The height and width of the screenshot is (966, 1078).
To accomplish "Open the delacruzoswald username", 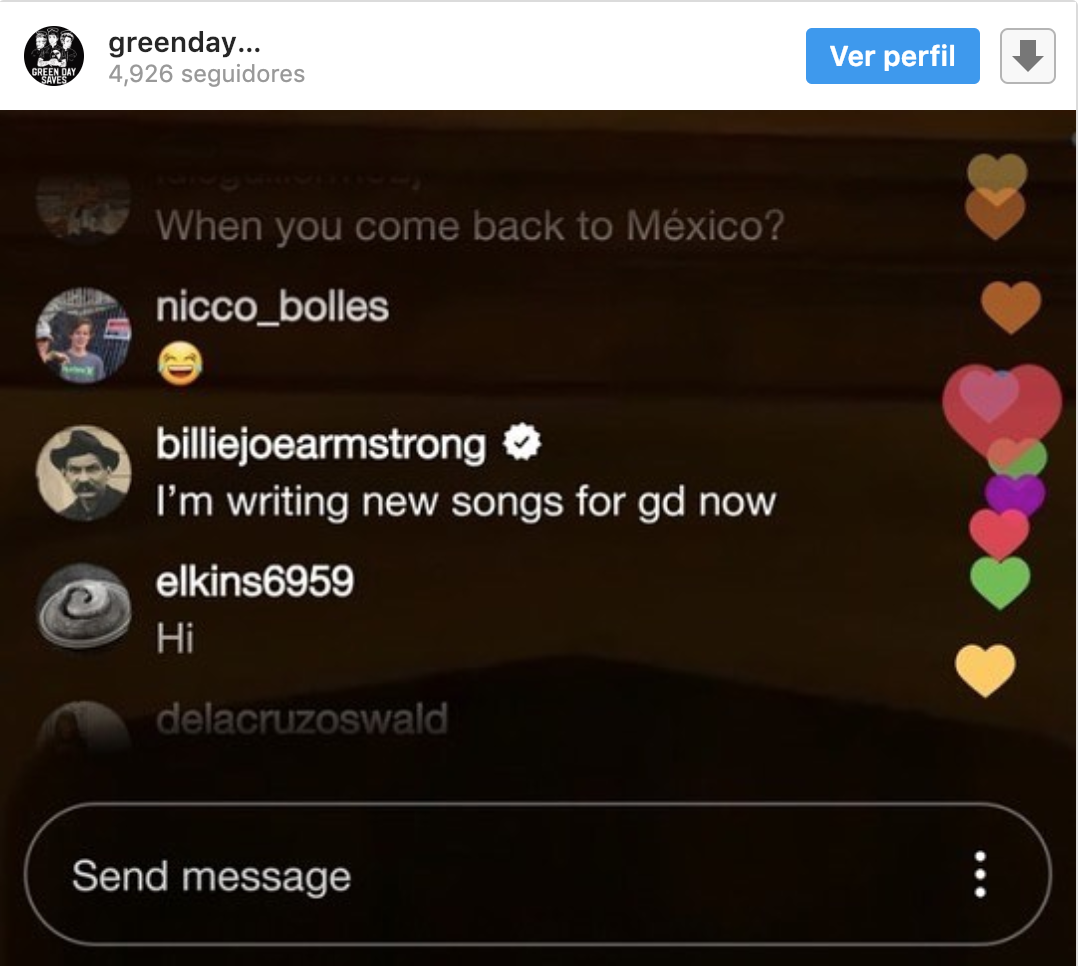I will (302, 718).
